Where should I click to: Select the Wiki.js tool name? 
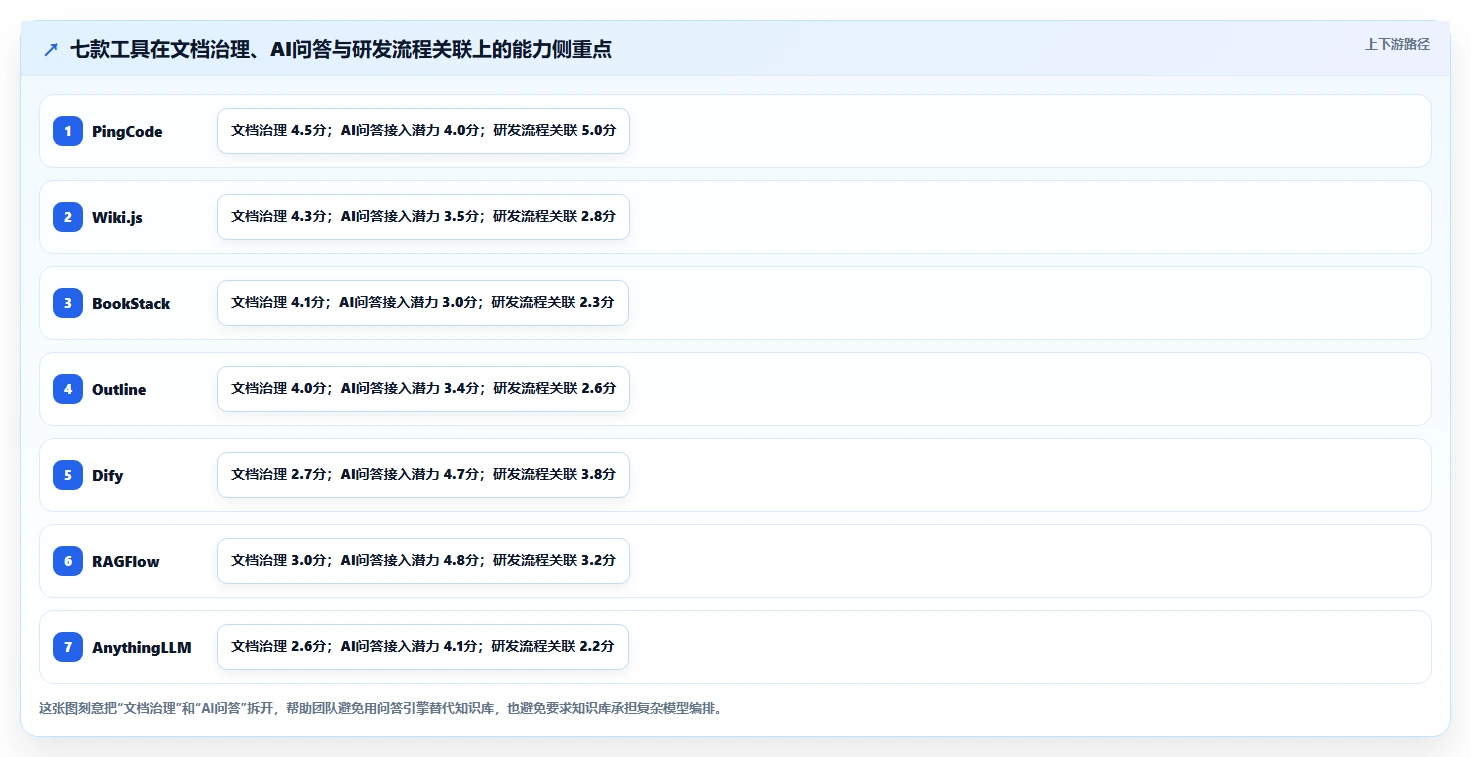pyautogui.click(x=117, y=218)
